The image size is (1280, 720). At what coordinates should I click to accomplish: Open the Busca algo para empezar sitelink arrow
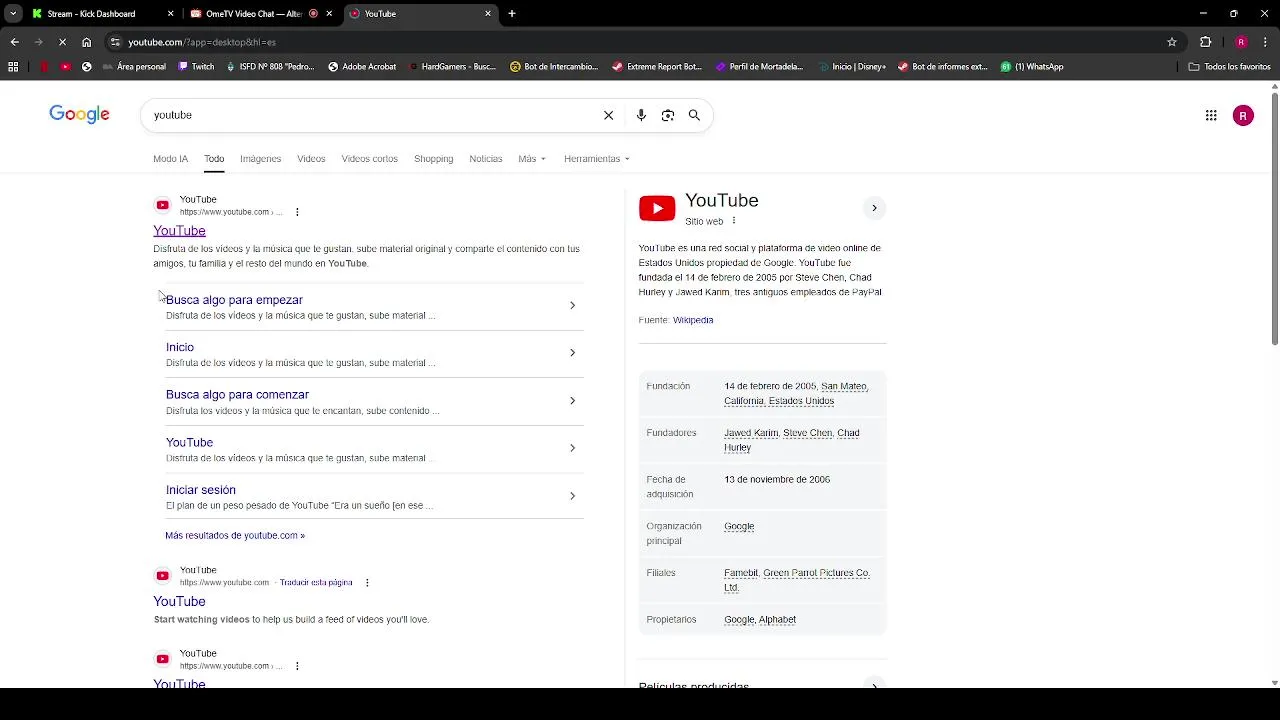(x=572, y=305)
